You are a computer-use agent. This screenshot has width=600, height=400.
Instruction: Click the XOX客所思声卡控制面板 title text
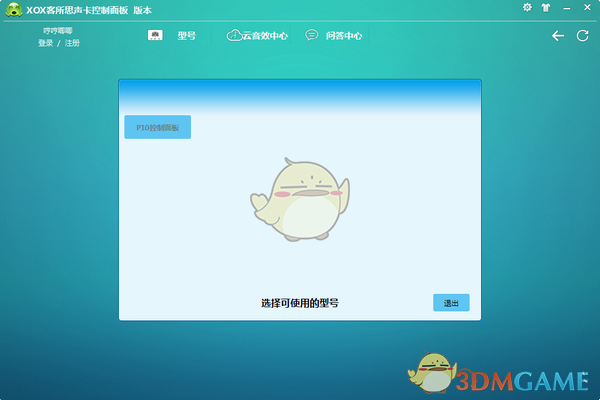[x=77, y=10]
